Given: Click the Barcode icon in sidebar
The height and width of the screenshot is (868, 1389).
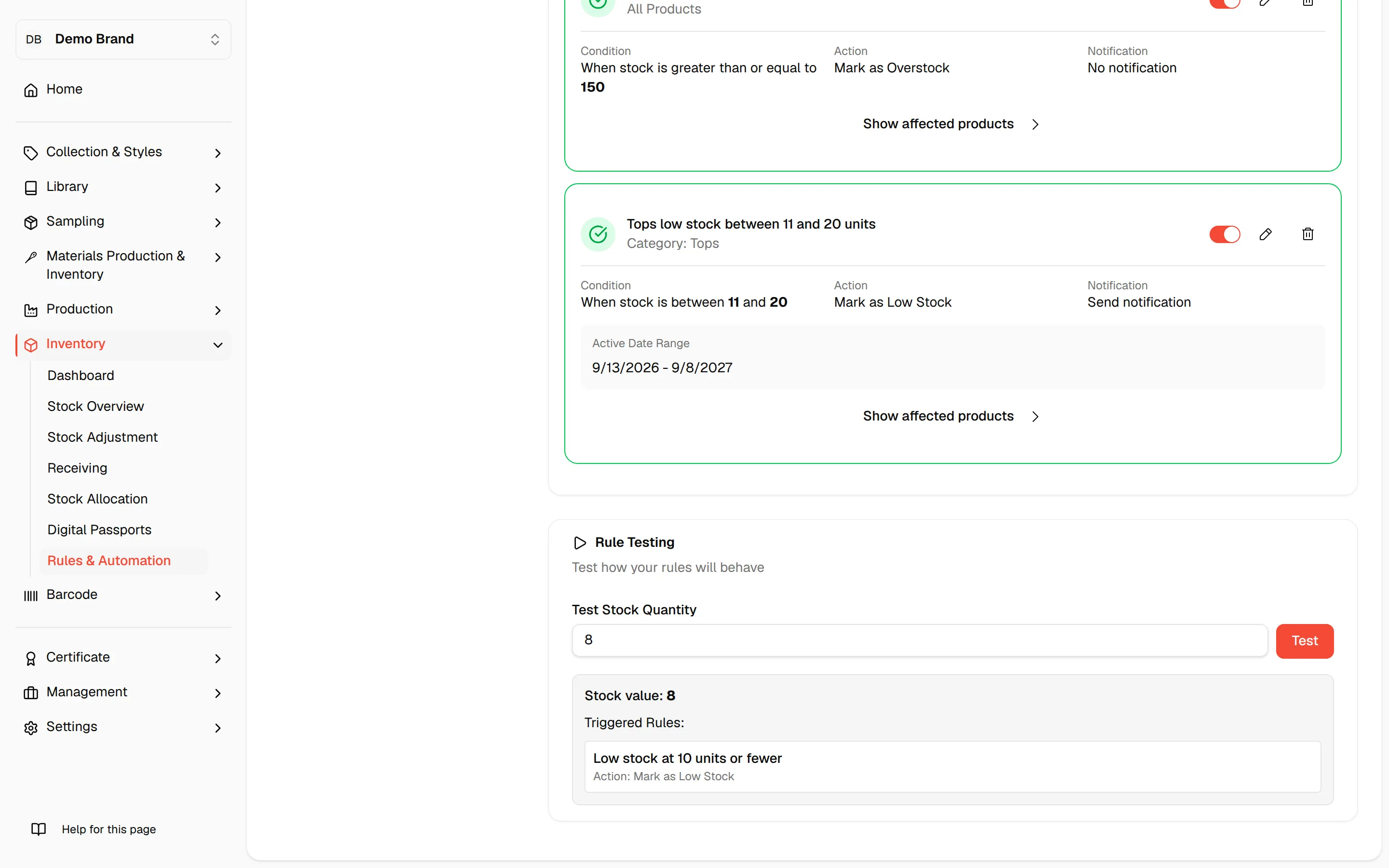Looking at the screenshot, I should tap(31, 596).
